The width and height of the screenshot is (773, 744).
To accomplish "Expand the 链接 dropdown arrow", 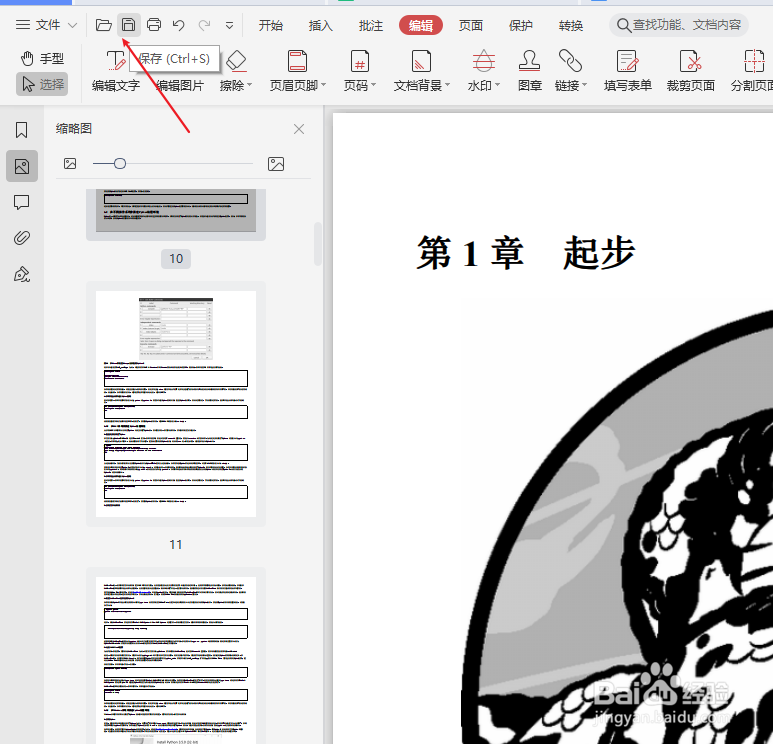I will 585,85.
